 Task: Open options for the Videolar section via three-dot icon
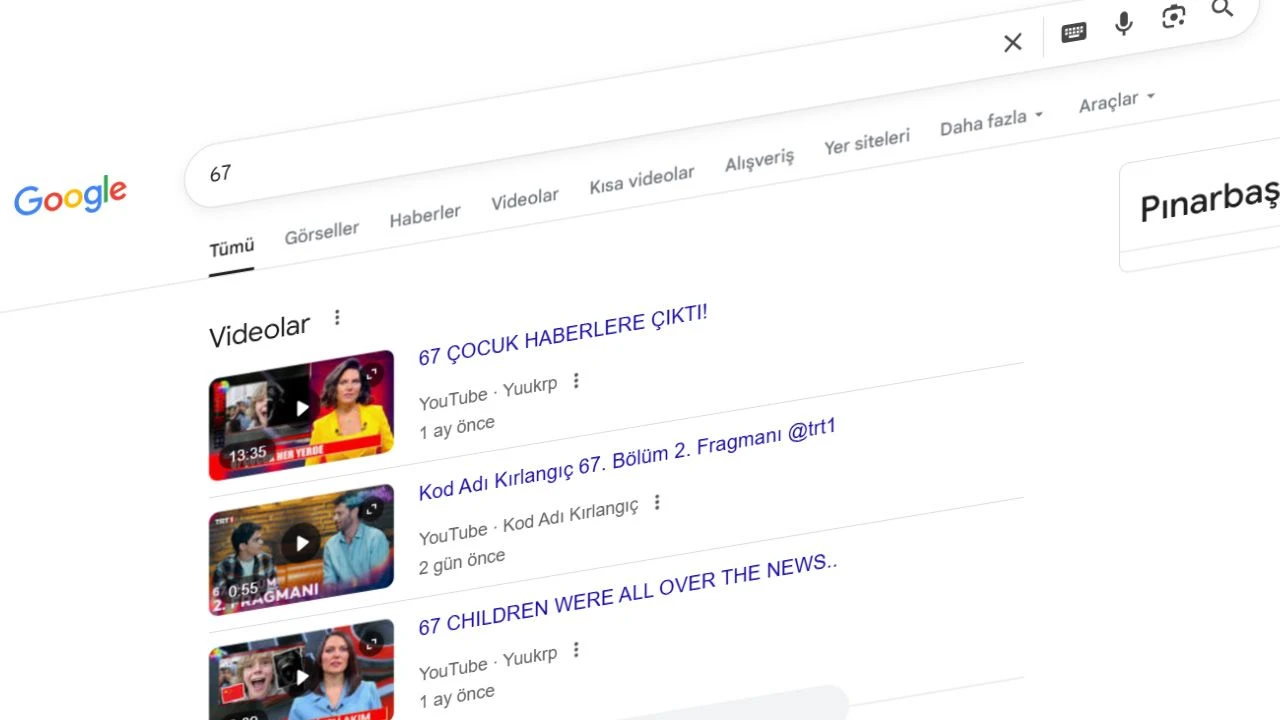coord(337,316)
